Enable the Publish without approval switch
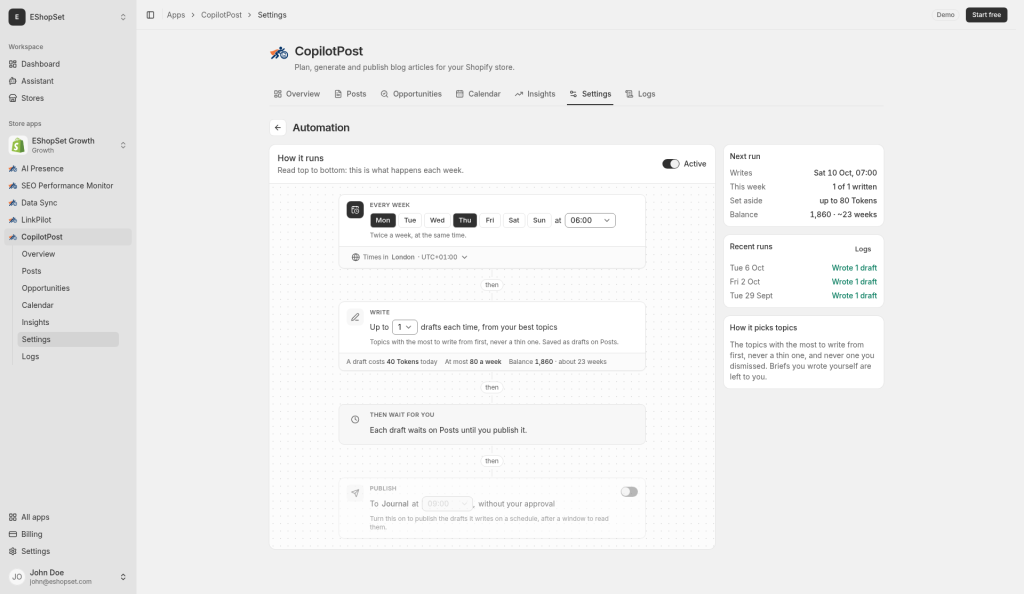 pos(629,492)
